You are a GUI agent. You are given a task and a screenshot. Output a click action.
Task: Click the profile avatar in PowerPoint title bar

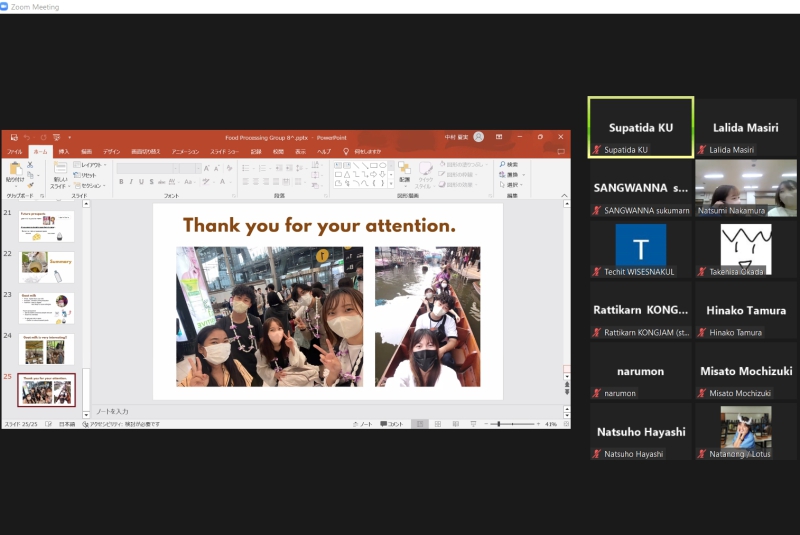tap(478, 137)
